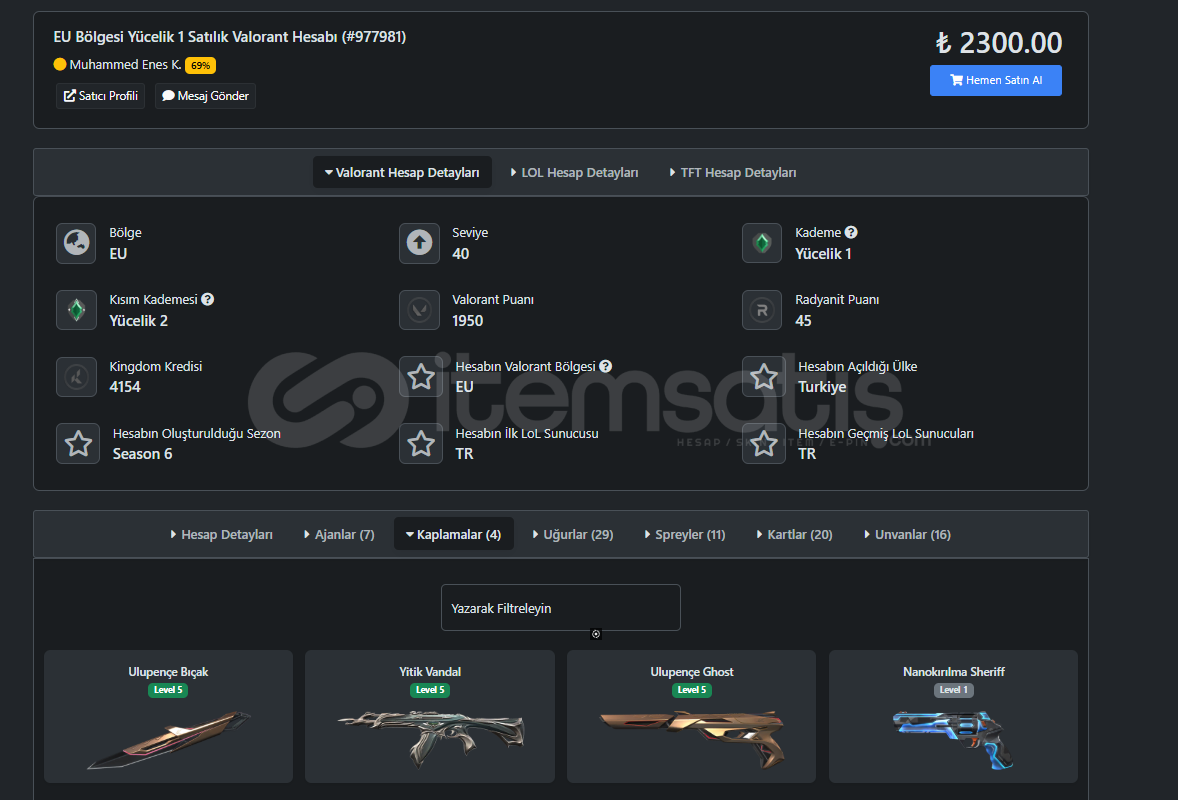Buy now with Hemen Satın Al

[995, 80]
